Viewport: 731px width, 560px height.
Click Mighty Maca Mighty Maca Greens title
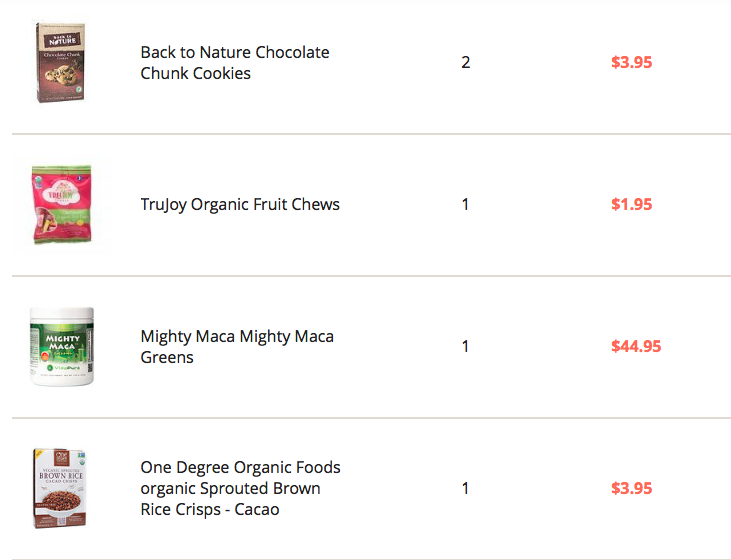coord(237,346)
